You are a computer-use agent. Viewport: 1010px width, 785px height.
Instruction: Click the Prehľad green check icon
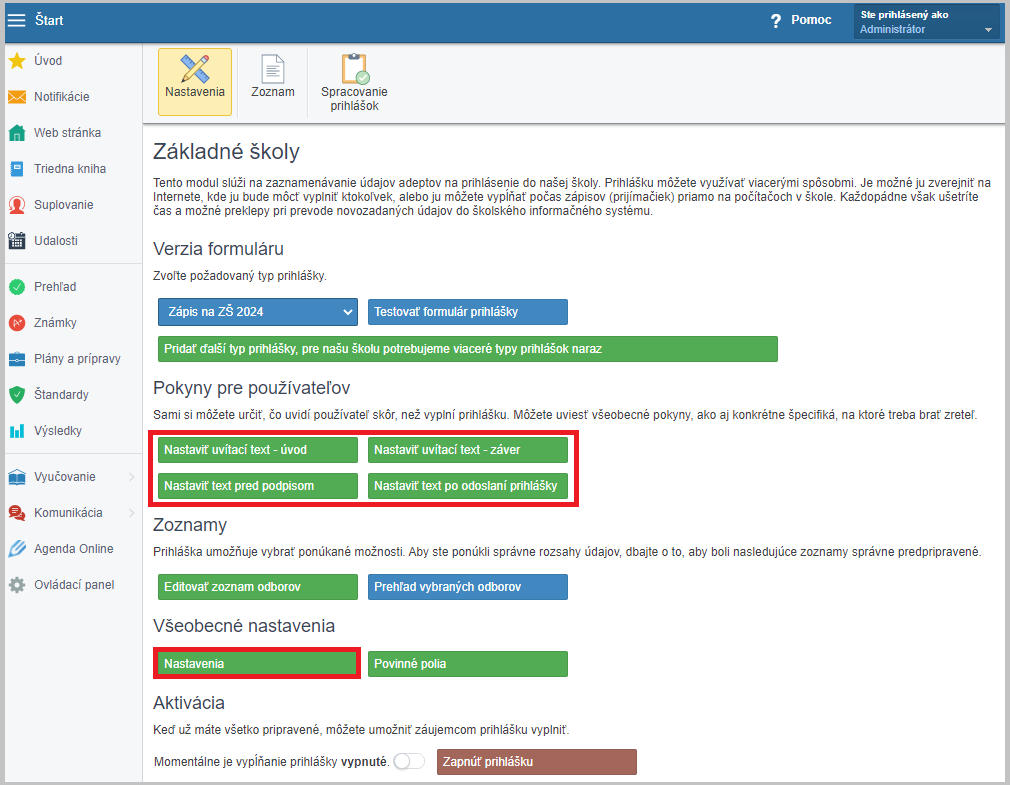pos(17,287)
